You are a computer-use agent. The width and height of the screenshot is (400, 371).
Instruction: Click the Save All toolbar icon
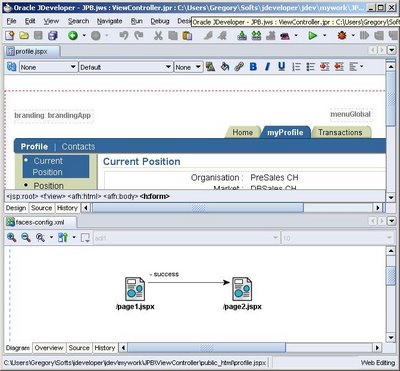pyautogui.click(x=53, y=36)
